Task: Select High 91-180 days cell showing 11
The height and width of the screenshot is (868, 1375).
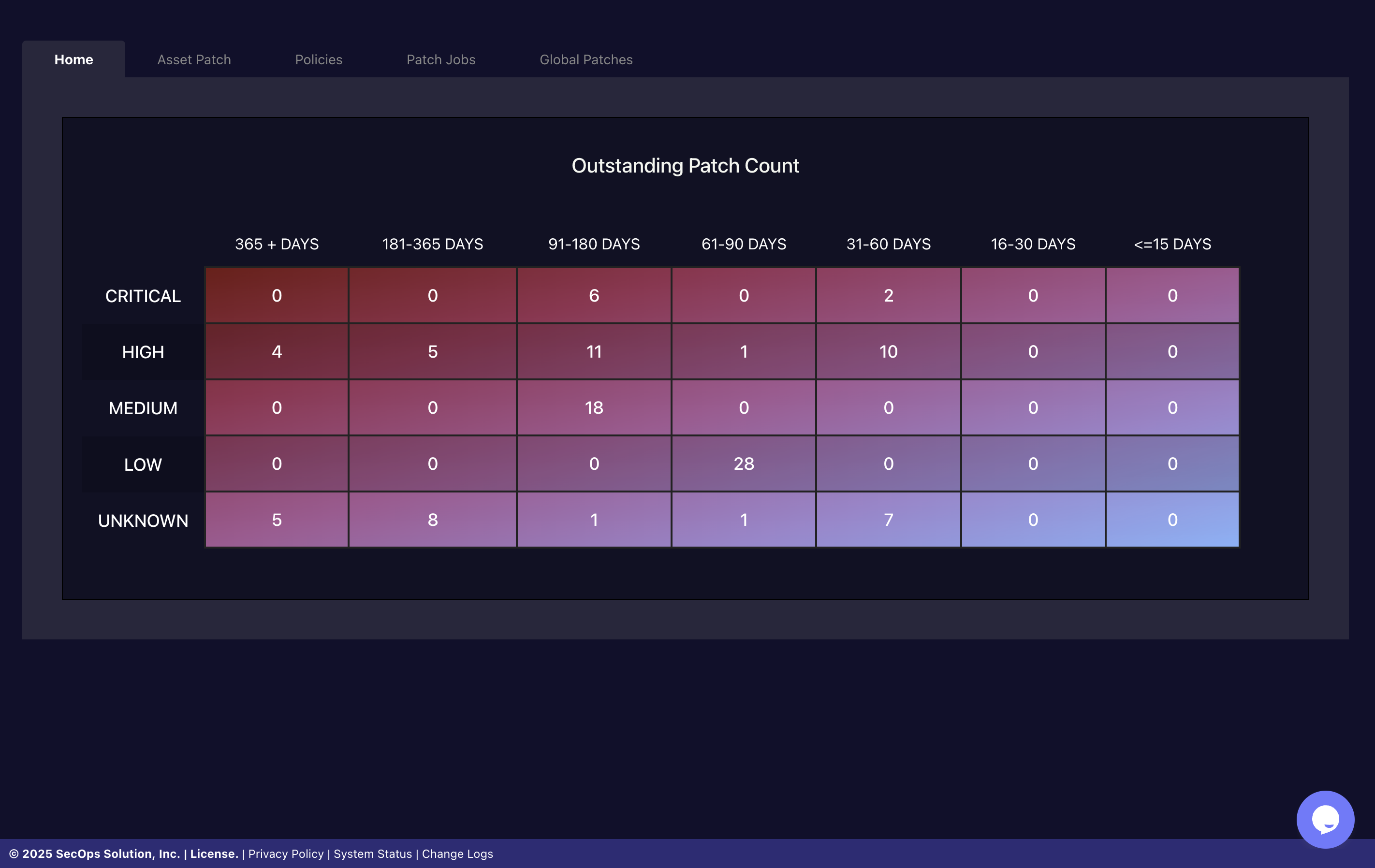Action: click(x=594, y=351)
